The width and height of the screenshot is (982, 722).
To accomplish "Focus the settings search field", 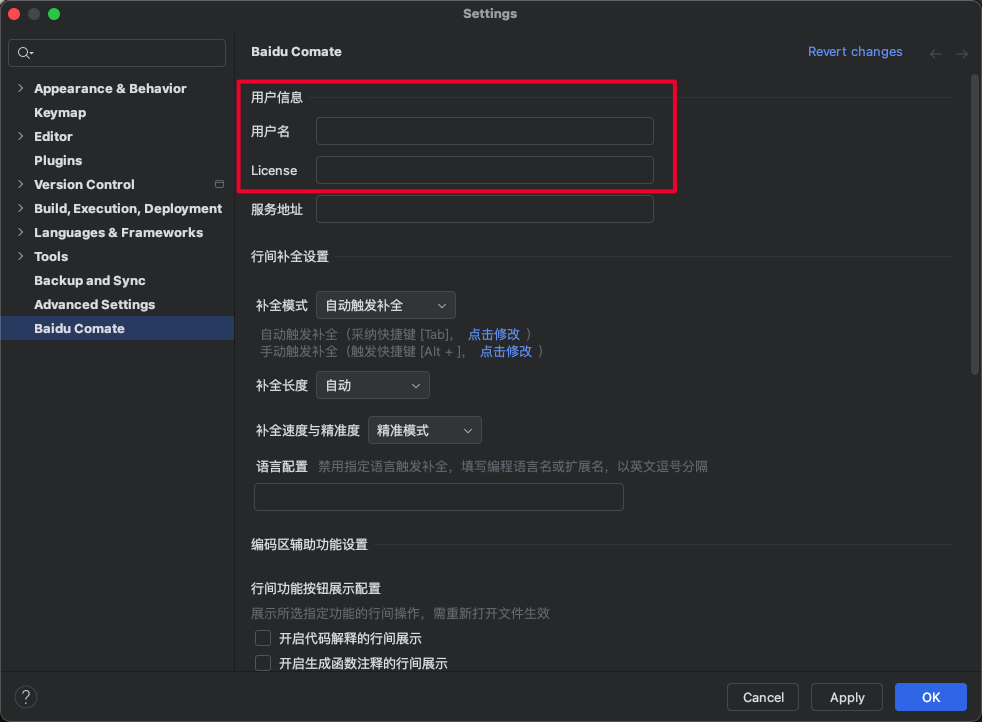I will (117, 53).
